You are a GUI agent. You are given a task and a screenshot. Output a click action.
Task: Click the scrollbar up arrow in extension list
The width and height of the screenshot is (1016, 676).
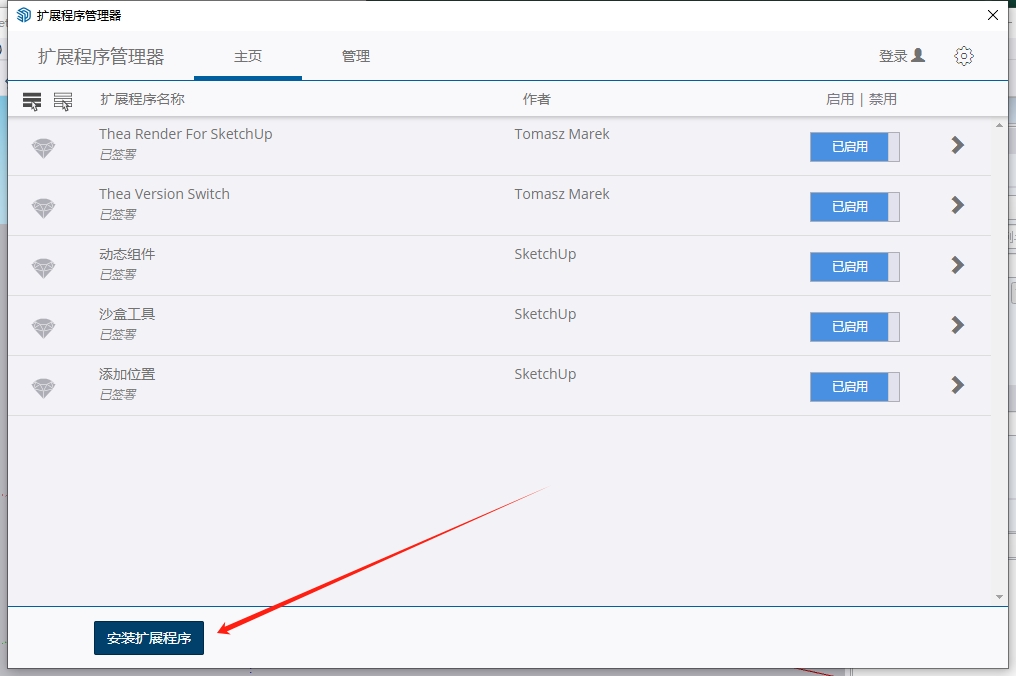(999, 125)
